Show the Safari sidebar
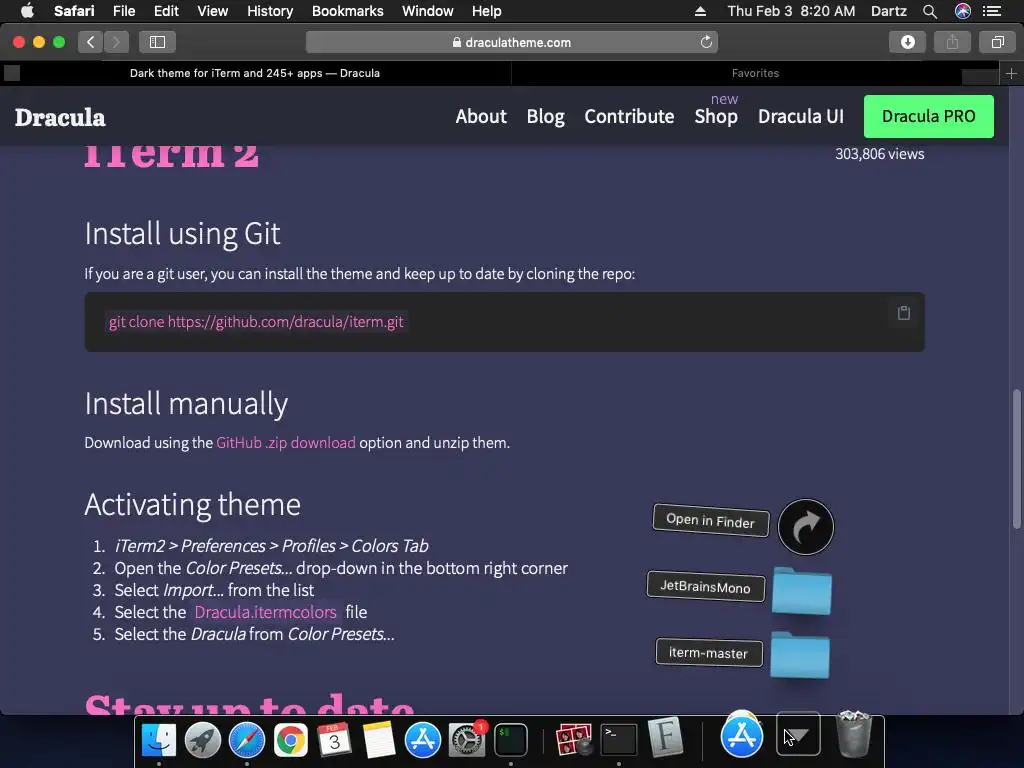This screenshot has width=1024, height=768. 157,42
